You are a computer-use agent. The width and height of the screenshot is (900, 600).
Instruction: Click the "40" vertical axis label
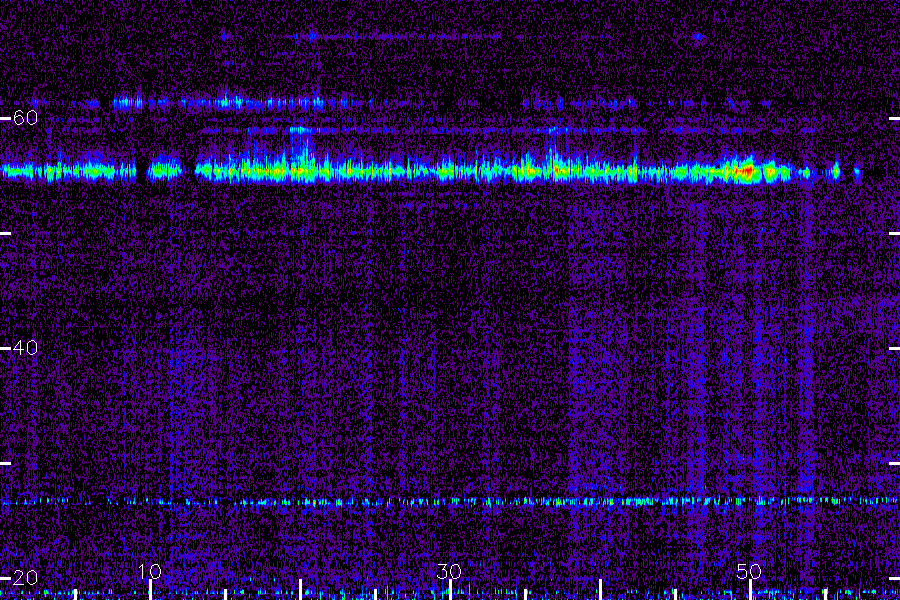click(25, 347)
